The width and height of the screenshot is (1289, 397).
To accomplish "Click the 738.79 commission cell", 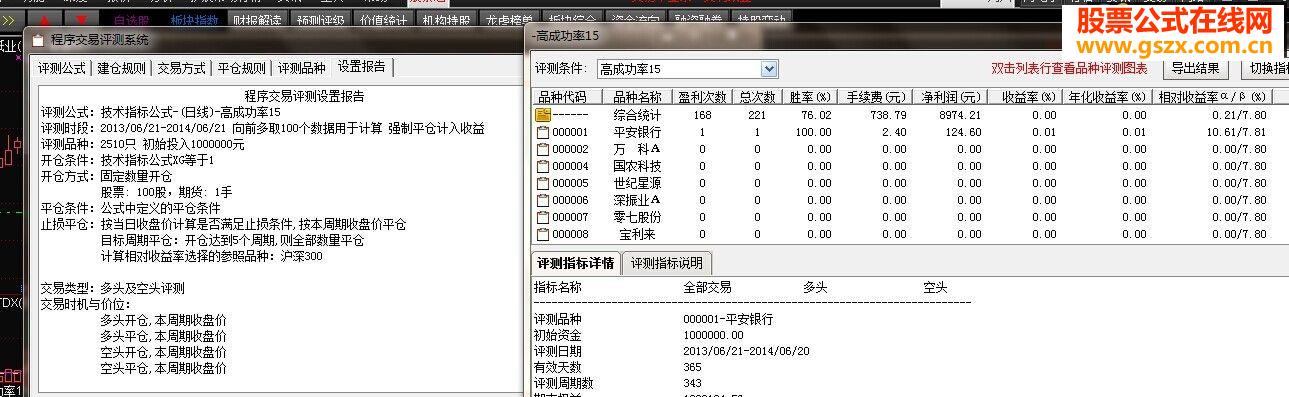I will pos(888,115).
